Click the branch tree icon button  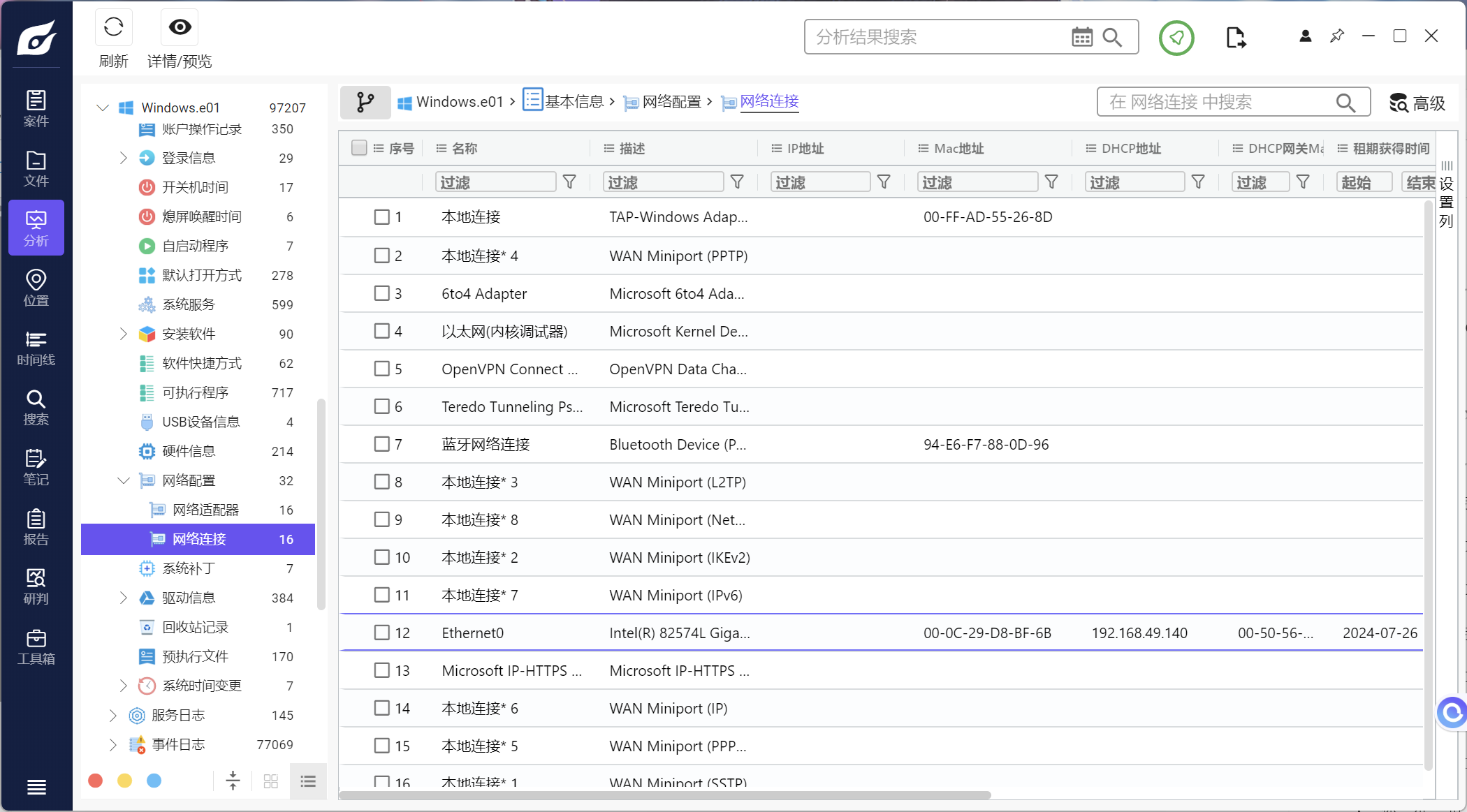(x=365, y=102)
